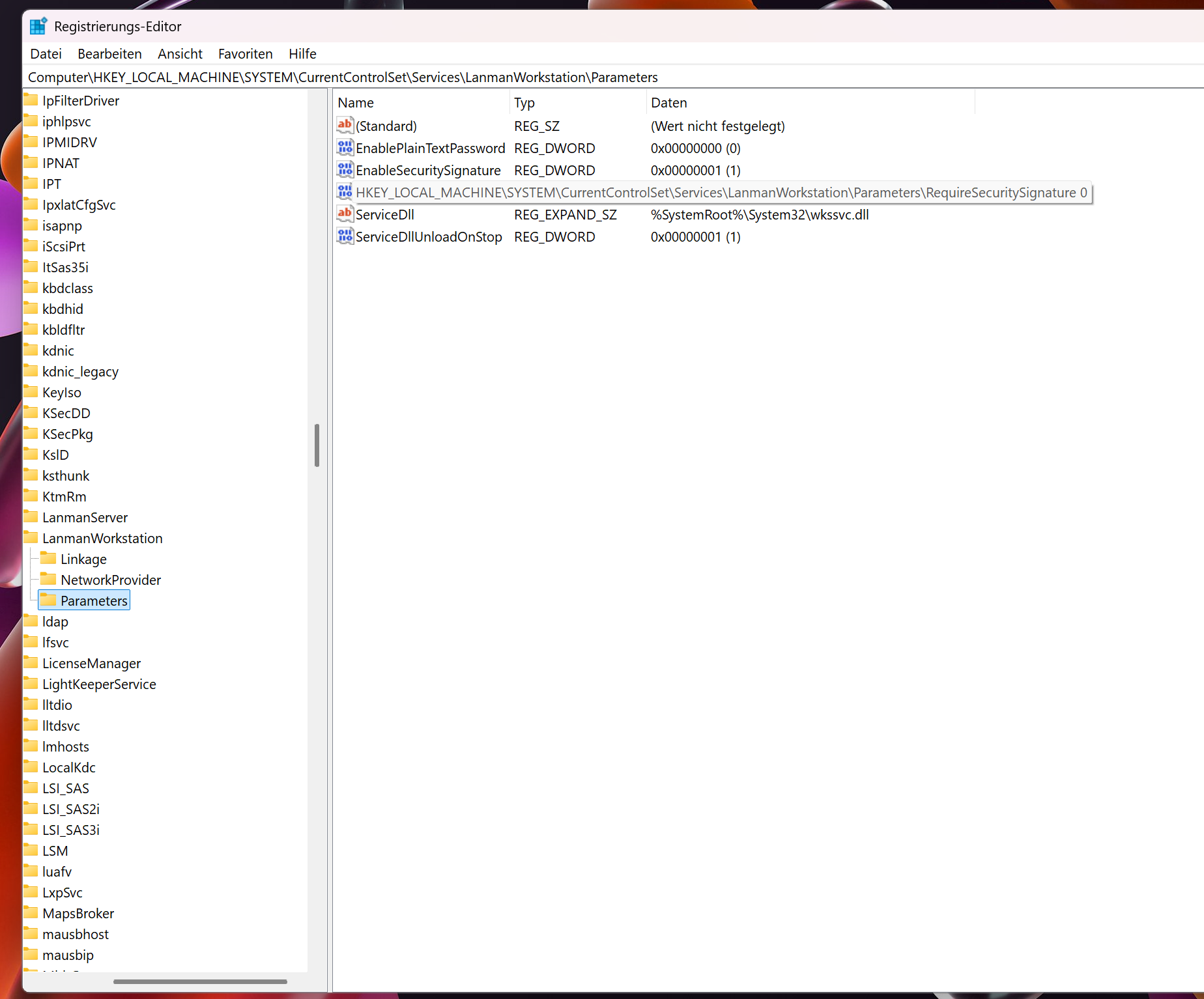Select the IpxlatCfgSvc key
Screen dimensions: 1204x999
[x=79, y=204]
